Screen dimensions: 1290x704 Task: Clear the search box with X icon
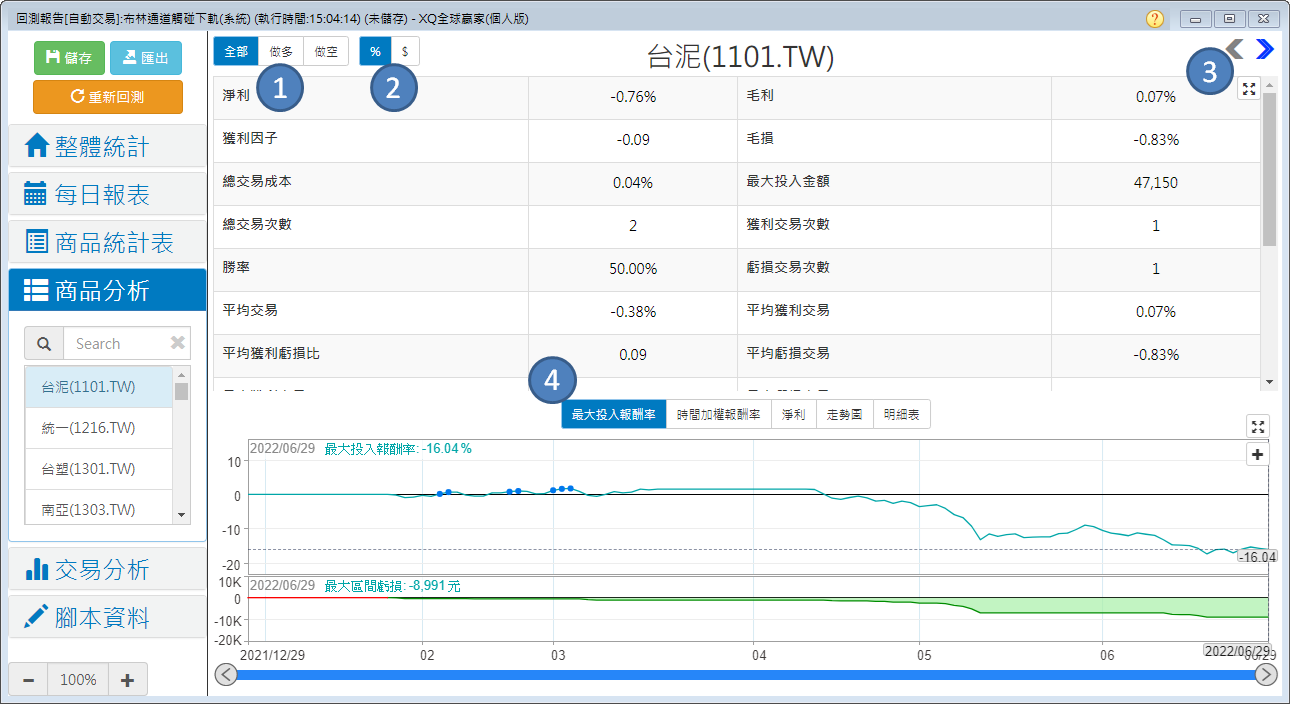pos(178,343)
